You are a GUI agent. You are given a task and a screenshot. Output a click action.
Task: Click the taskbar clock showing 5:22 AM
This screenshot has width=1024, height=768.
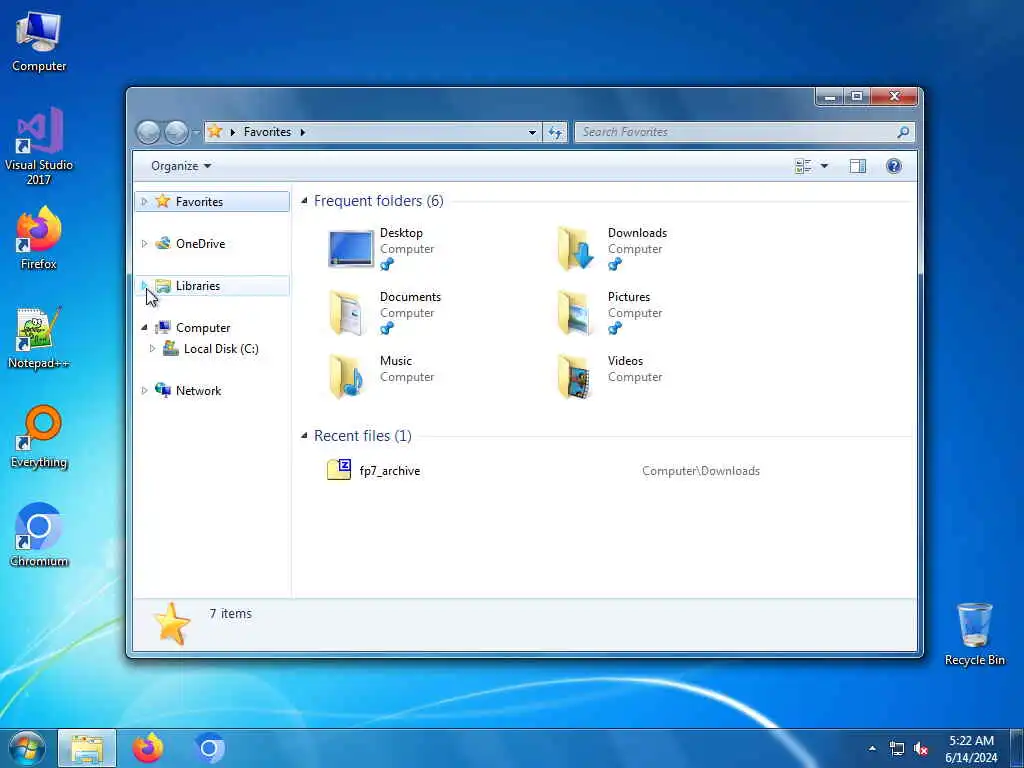coord(971,749)
